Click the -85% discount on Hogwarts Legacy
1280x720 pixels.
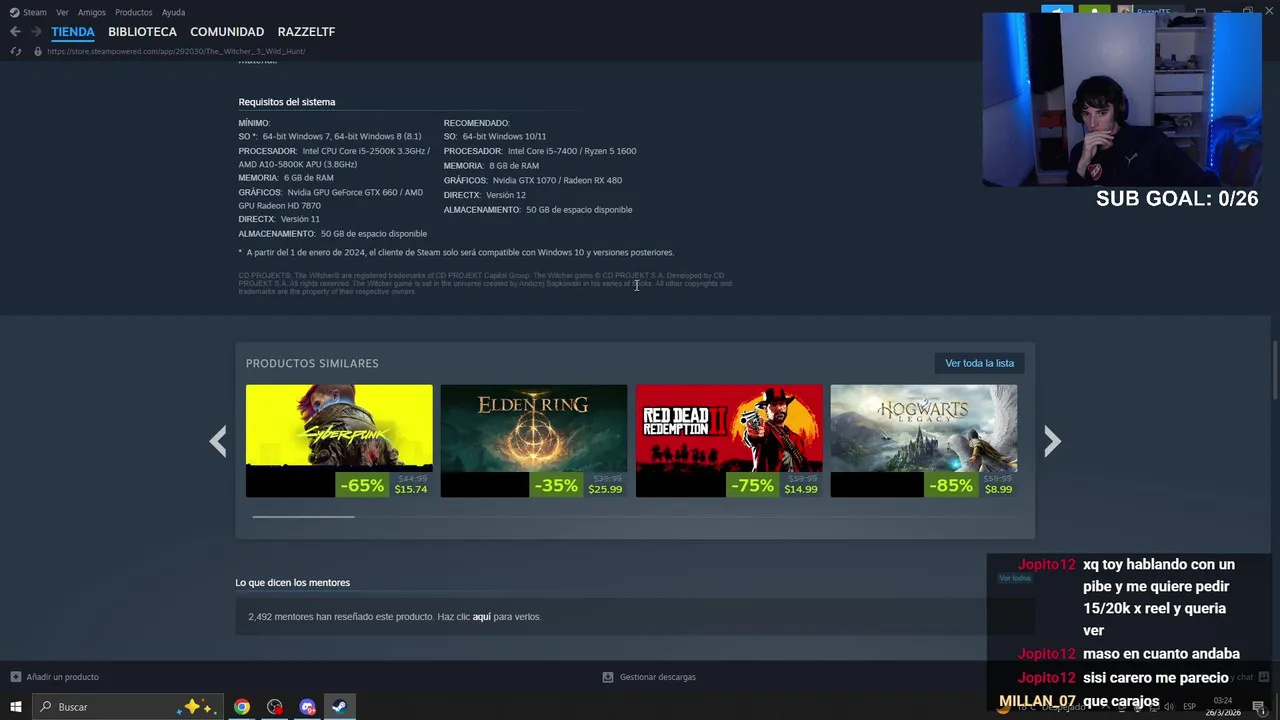[x=950, y=486]
